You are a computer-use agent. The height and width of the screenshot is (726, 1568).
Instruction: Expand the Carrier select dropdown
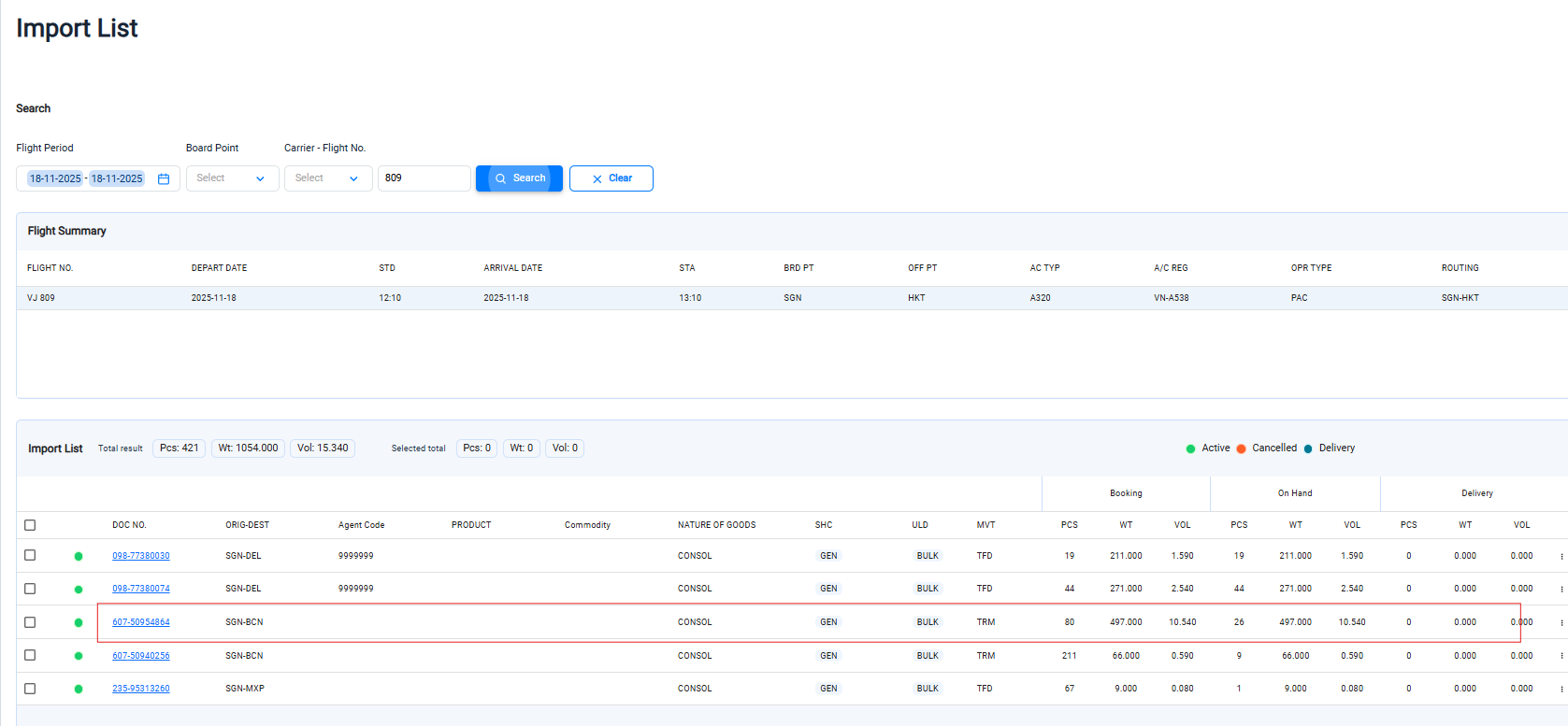point(327,178)
